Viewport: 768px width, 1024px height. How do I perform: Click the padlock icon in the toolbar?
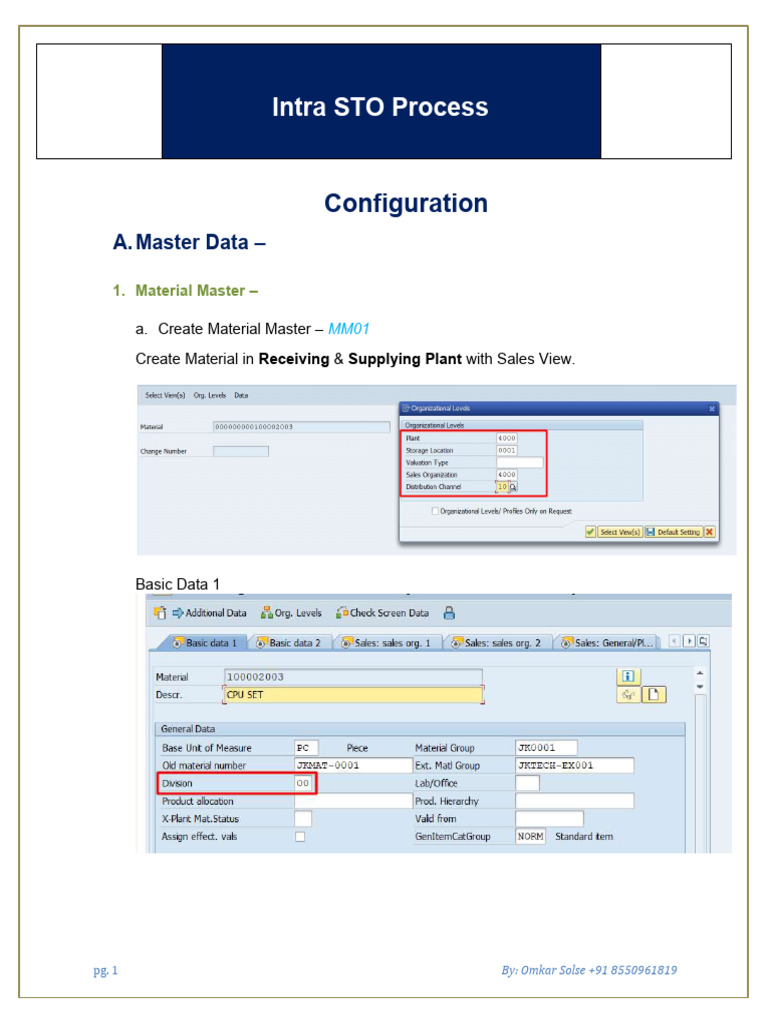(449, 613)
